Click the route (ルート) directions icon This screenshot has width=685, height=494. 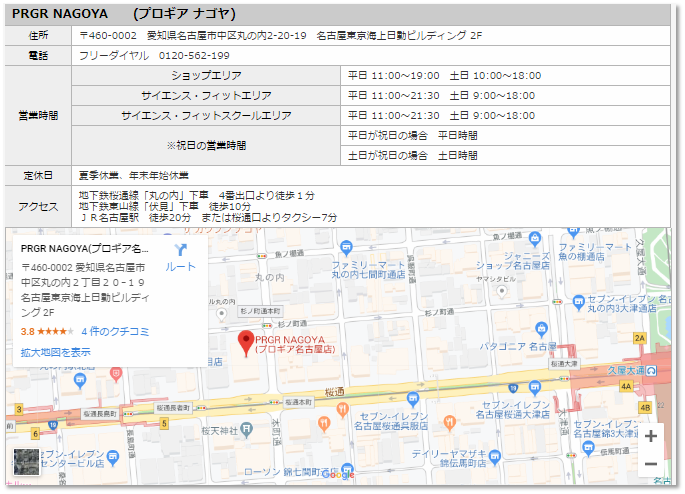(x=180, y=250)
